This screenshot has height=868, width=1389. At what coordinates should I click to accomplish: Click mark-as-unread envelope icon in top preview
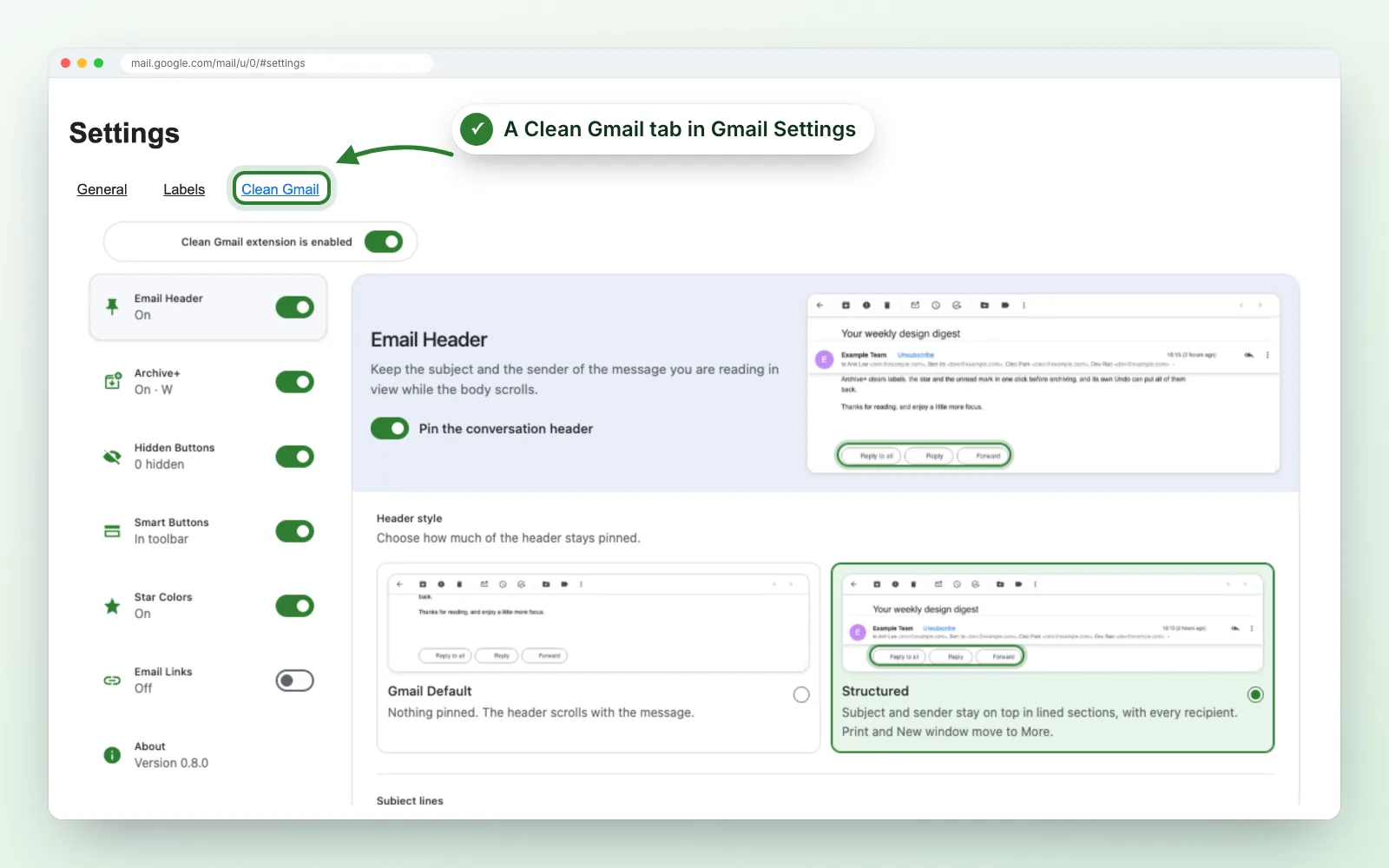(x=915, y=306)
